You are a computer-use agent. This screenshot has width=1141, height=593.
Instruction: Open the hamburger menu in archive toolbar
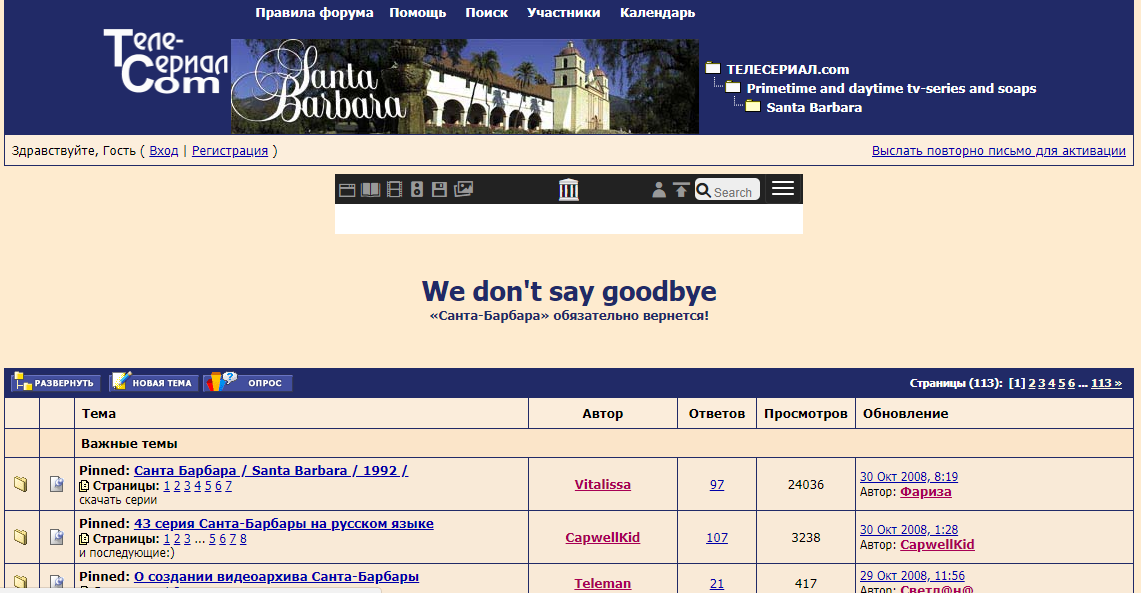tap(783, 188)
